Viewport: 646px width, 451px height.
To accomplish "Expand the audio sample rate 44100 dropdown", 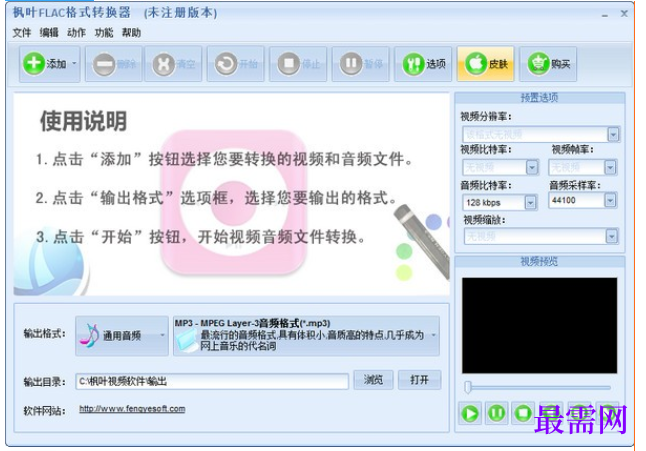I will coord(610,200).
